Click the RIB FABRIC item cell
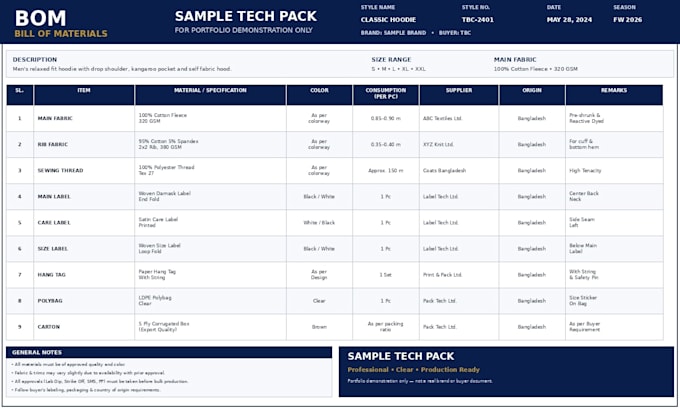680x409 pixels. coord(84,144)
